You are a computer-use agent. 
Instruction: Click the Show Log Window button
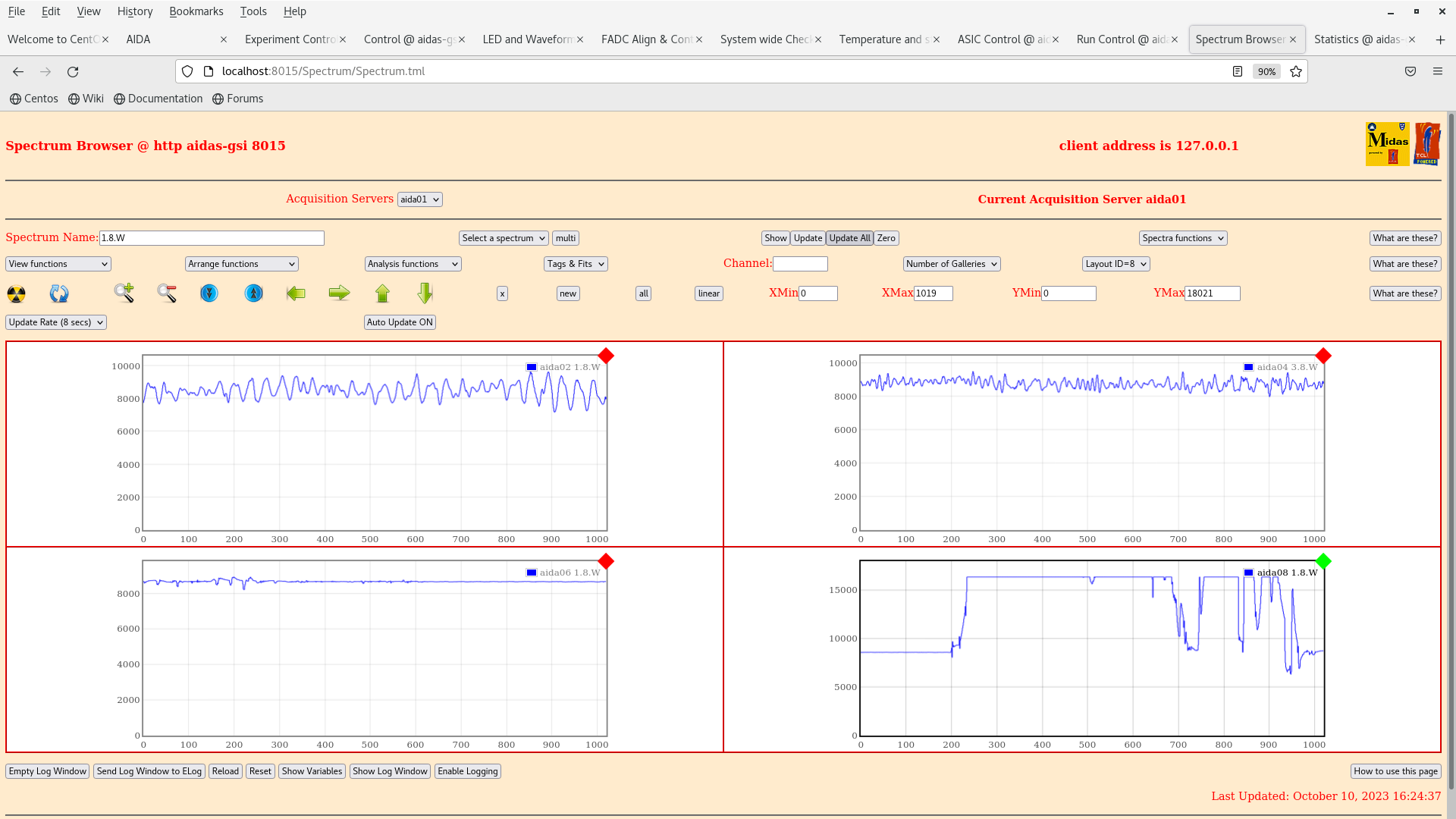(390, 771)
